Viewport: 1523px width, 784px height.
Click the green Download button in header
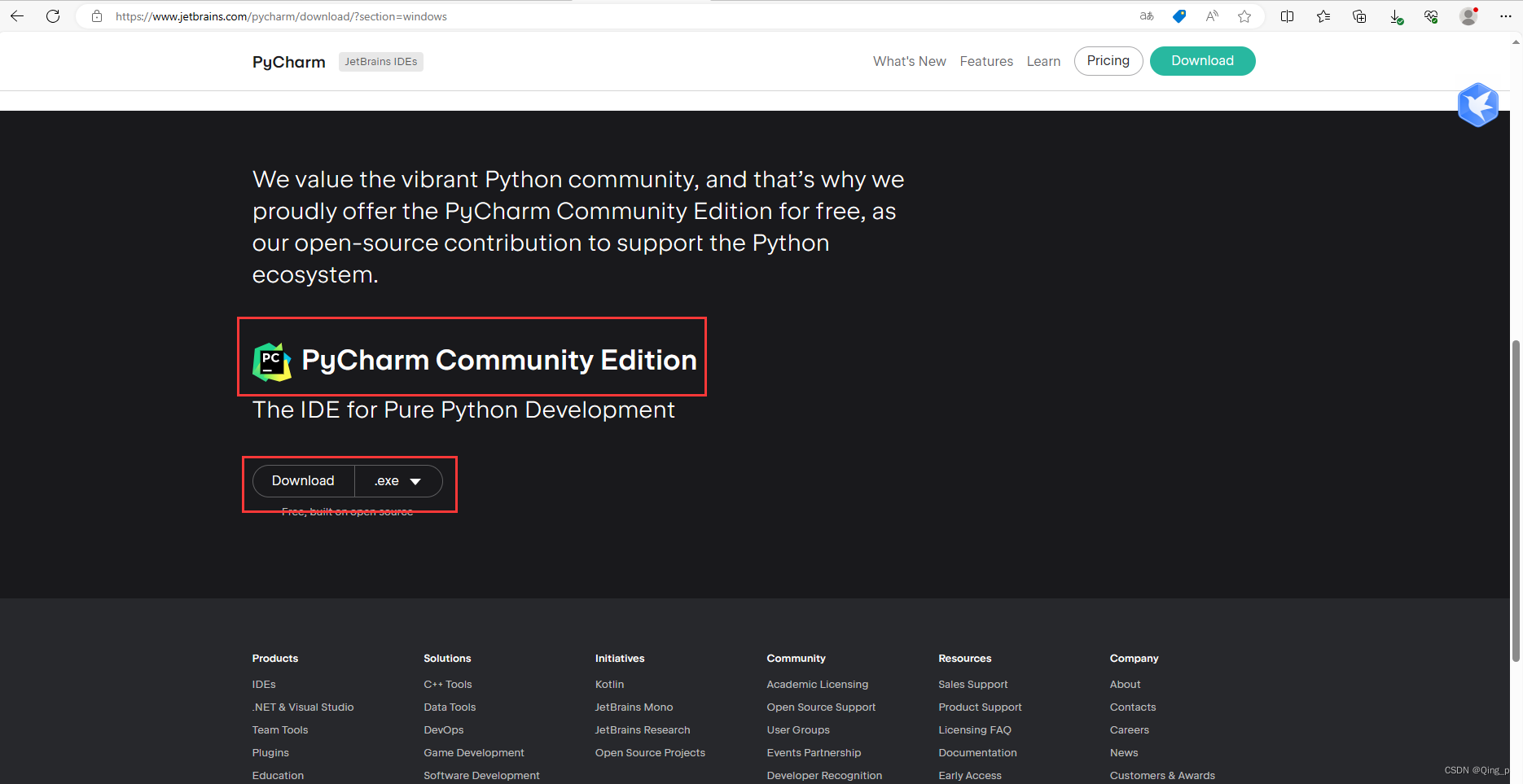(1202, 61)
